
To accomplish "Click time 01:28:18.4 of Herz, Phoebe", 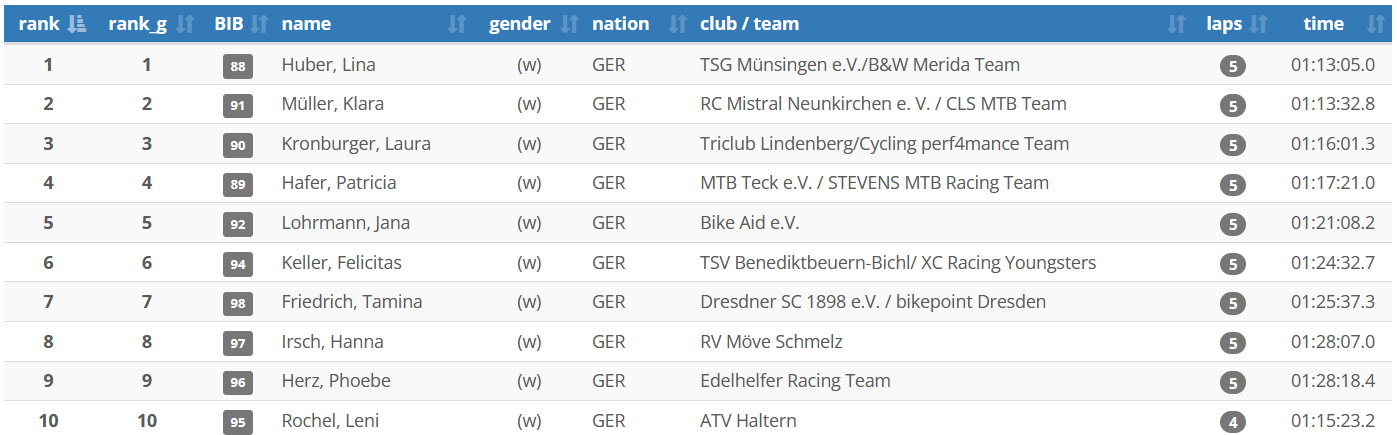I will click(1333, 381).
